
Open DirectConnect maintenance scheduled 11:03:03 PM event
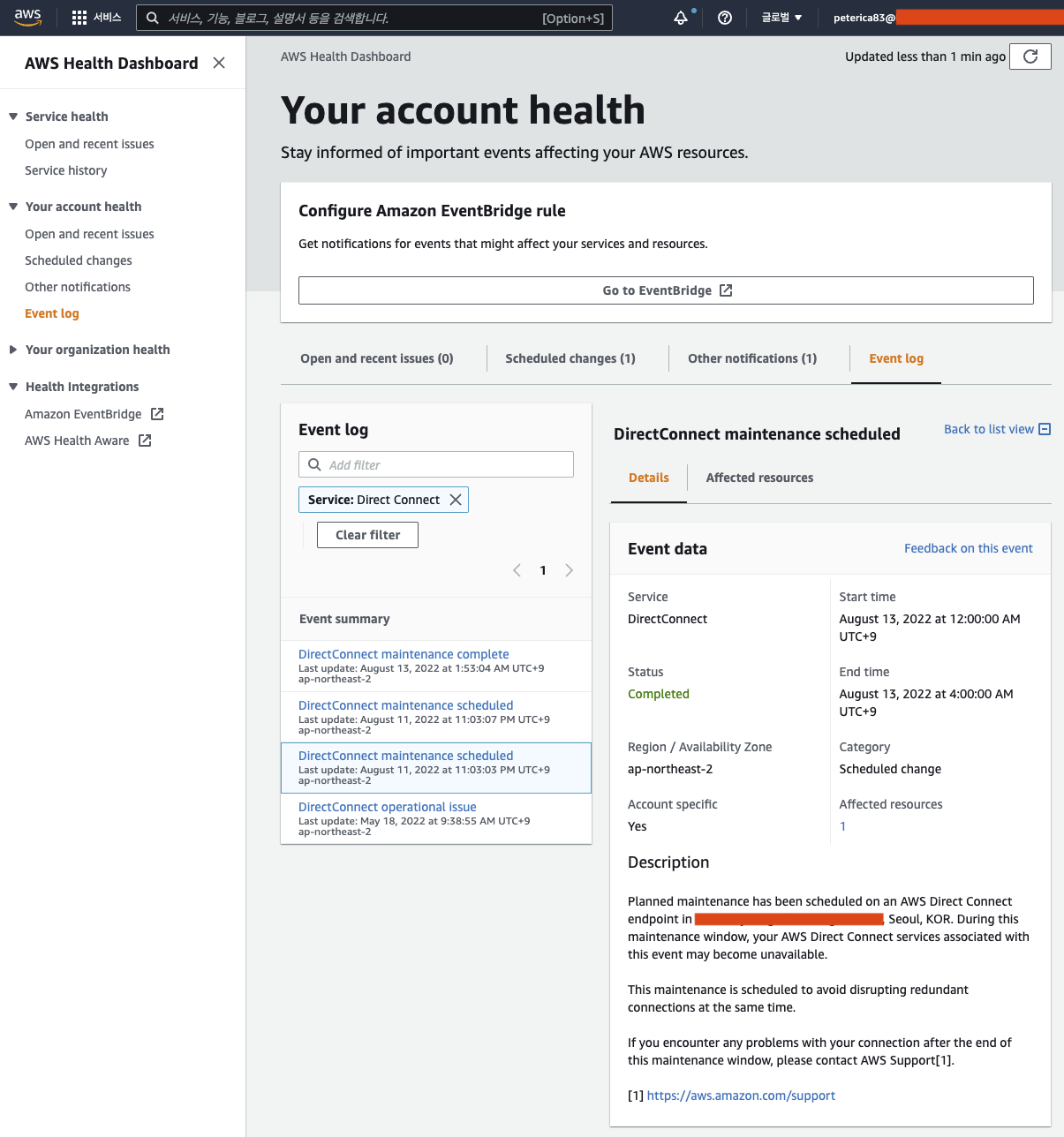pos(406,756)
